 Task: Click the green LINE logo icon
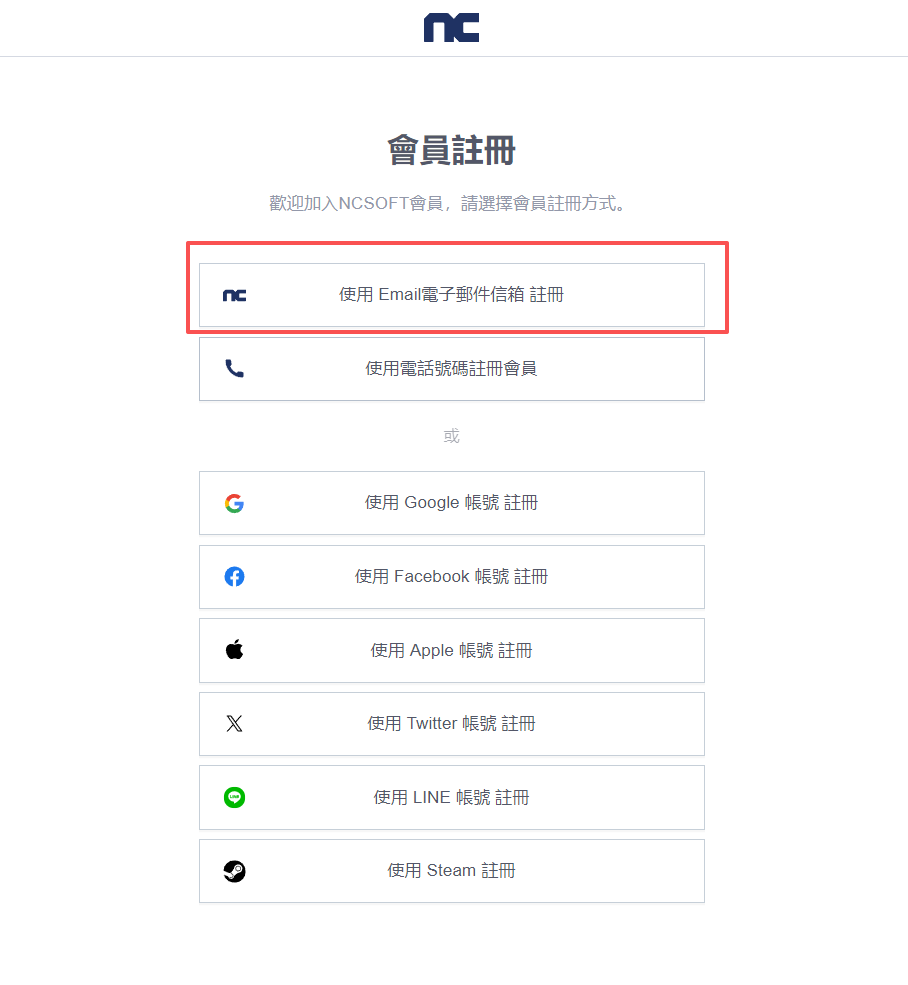(234, 798)
